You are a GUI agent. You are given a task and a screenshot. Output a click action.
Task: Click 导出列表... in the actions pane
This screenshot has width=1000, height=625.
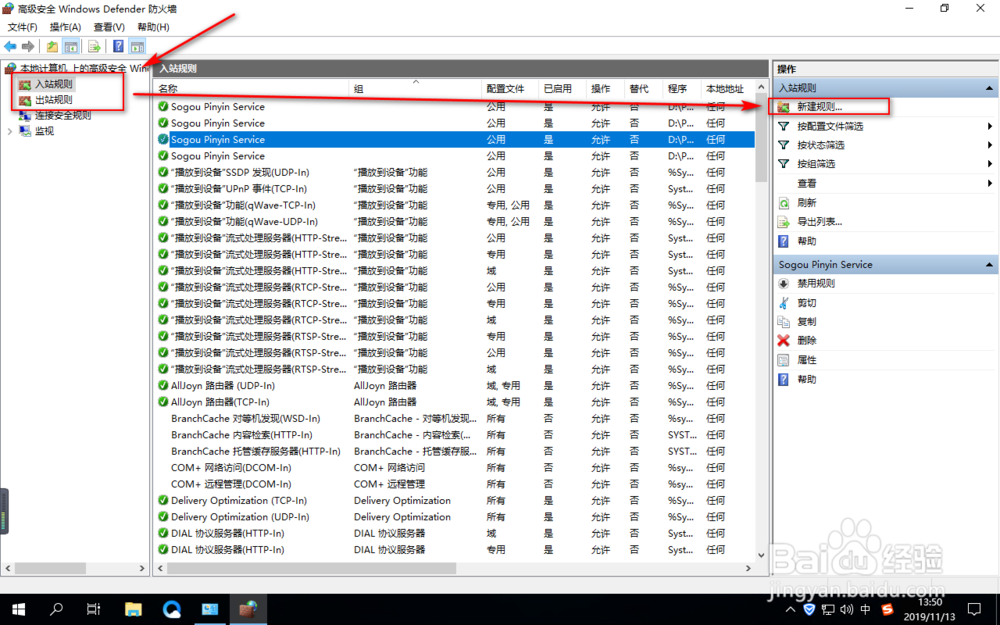tap(819, 222)
